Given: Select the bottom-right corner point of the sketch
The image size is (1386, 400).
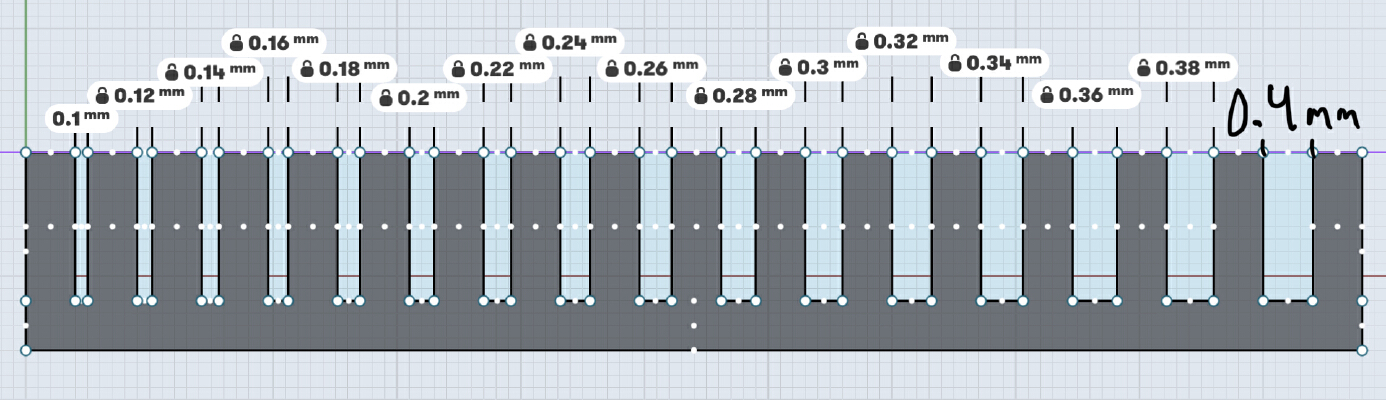Looking at the screenshot, I should pos(1362,350).
